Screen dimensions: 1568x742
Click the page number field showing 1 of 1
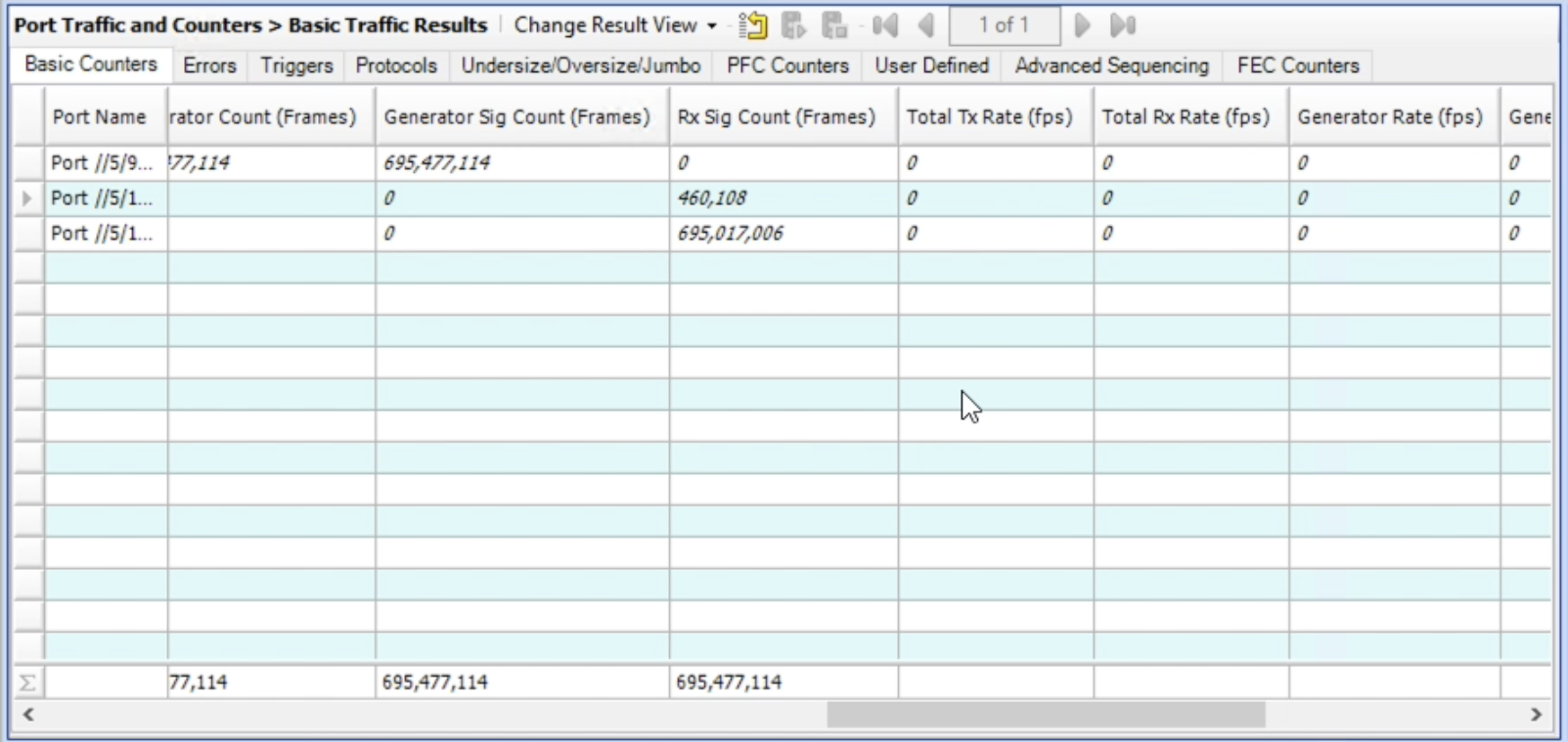coord(1005,25)
